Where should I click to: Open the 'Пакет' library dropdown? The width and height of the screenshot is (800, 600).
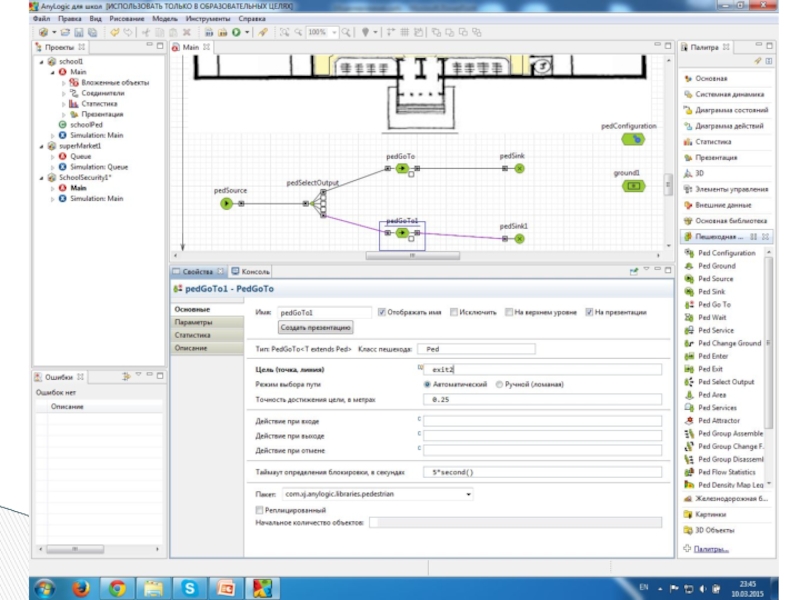pos(468,494)
